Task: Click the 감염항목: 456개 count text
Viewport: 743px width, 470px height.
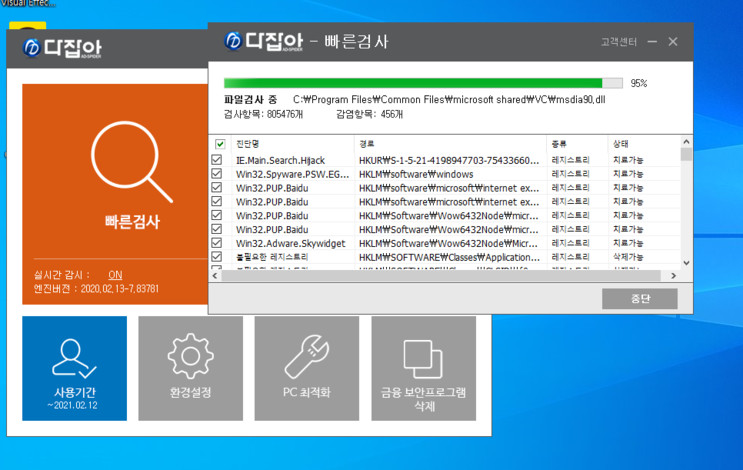Action: tap(370, 114)
